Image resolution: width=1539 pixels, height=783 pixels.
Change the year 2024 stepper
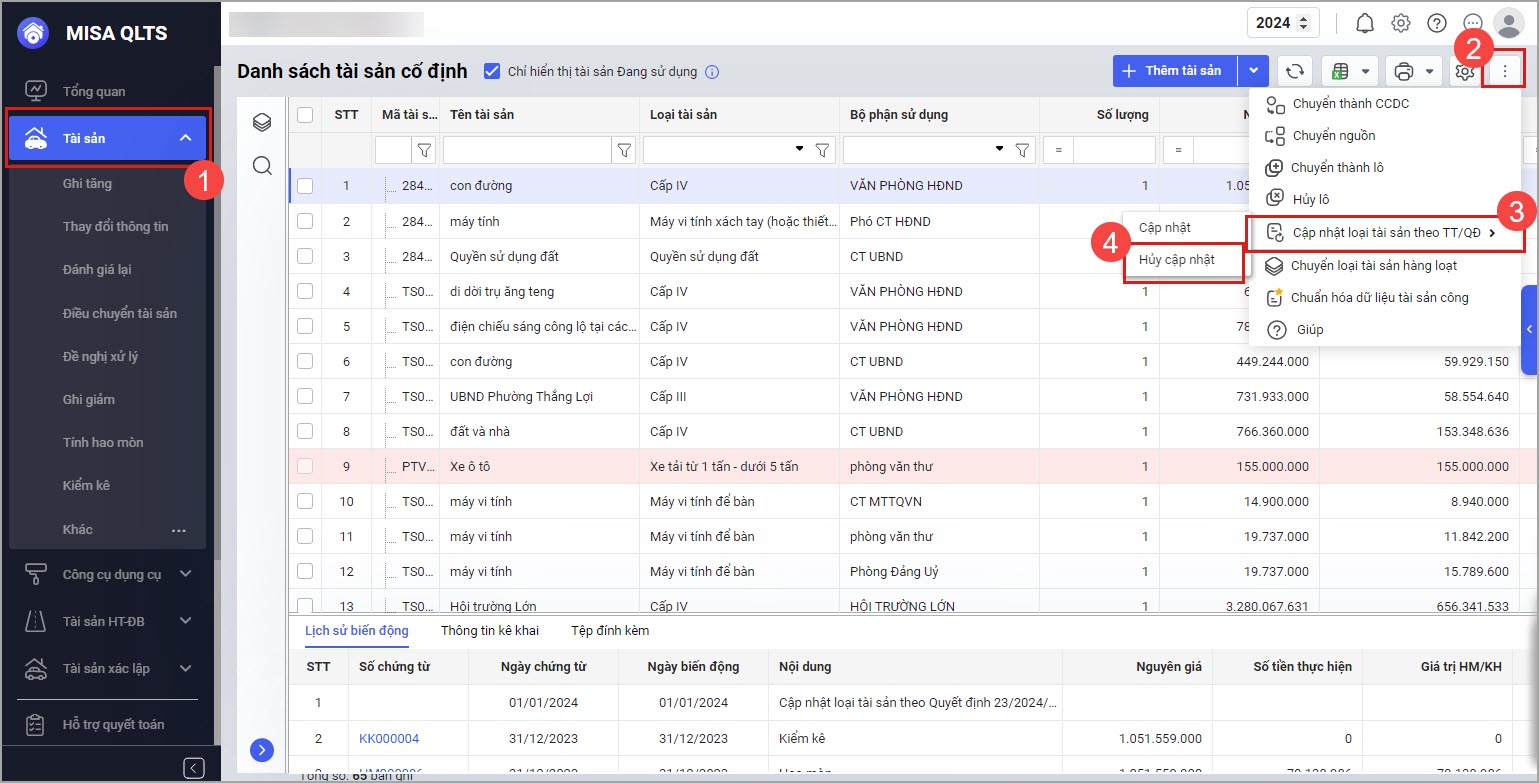[1302, 23]
